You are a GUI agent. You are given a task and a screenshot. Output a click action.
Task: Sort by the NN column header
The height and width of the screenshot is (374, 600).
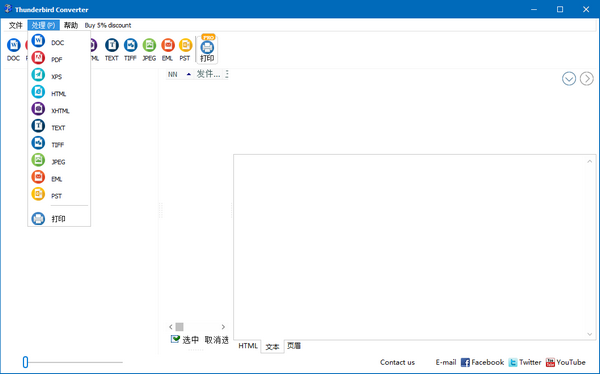179,74
